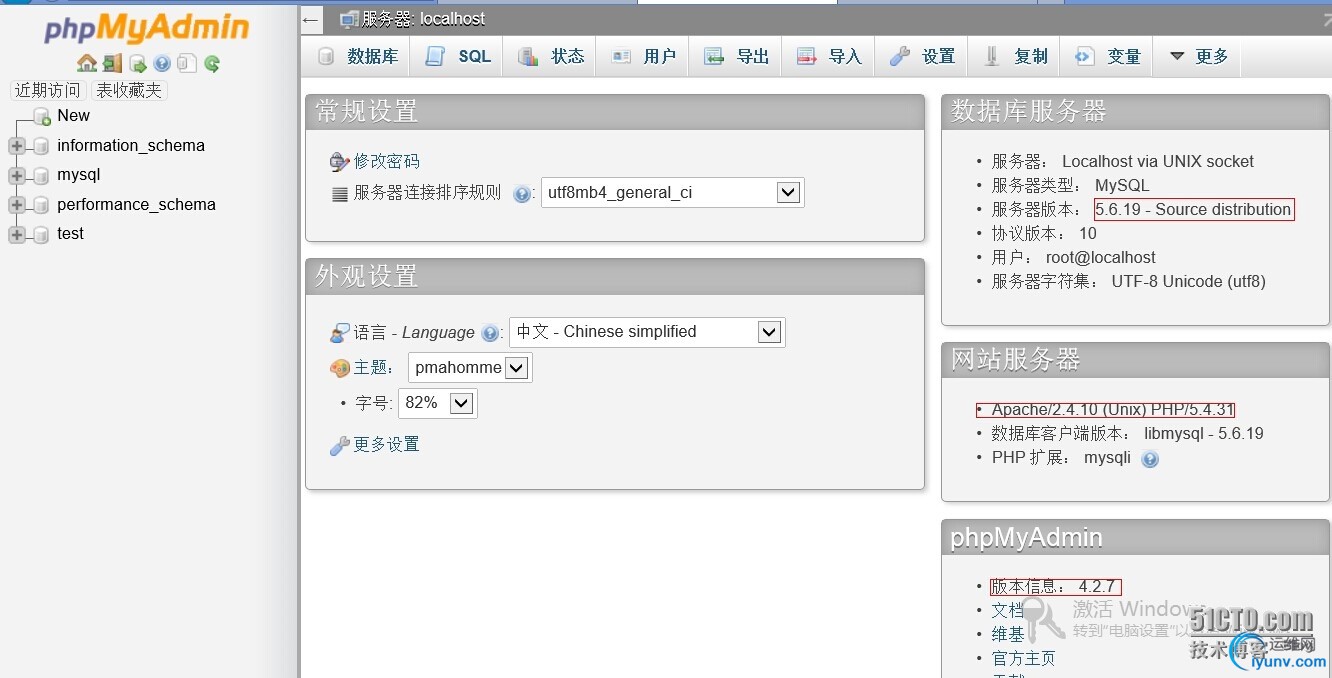
Task: Click the 外观设置 panel header
Action: coord(615,277)
